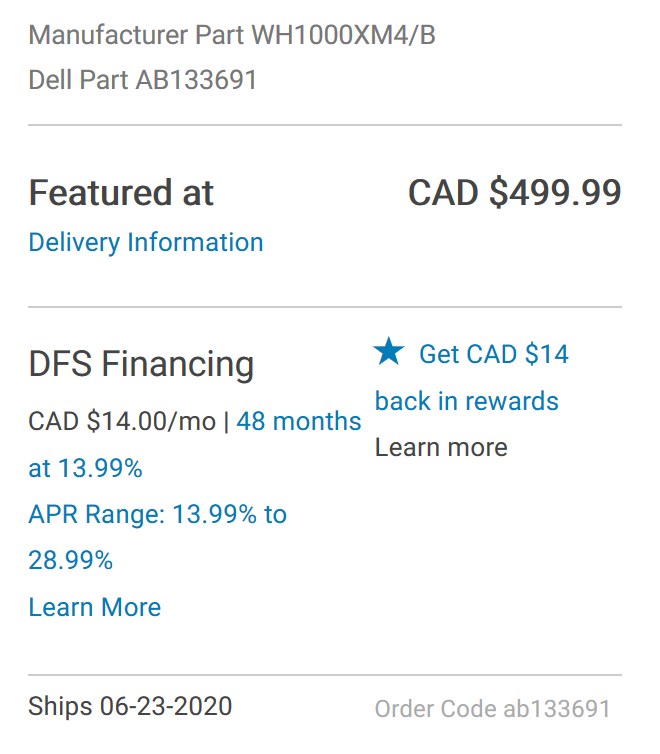Image resolution: width=660 pixels, height=754 pixels.
Task: Select the order code value ab133691
Action: [x=556, y=710]
